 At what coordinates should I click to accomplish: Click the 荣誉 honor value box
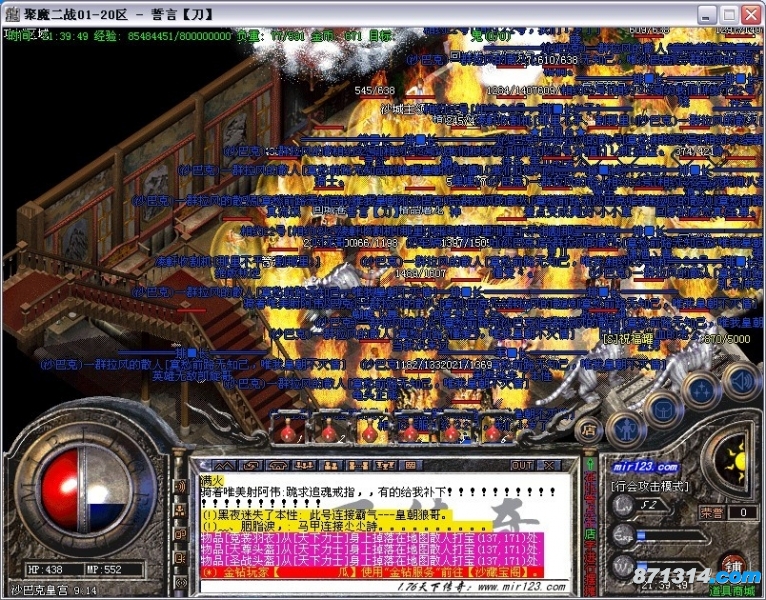pyautogui.click(x=743, y=513)
